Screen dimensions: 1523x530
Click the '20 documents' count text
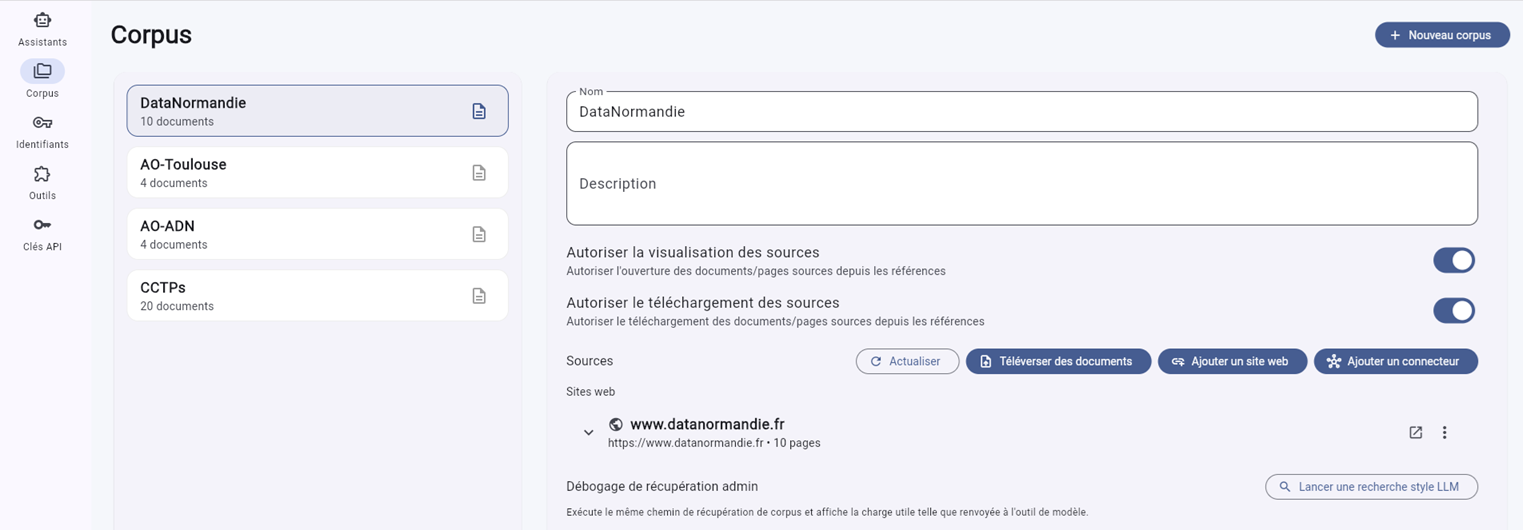point(177,306)
